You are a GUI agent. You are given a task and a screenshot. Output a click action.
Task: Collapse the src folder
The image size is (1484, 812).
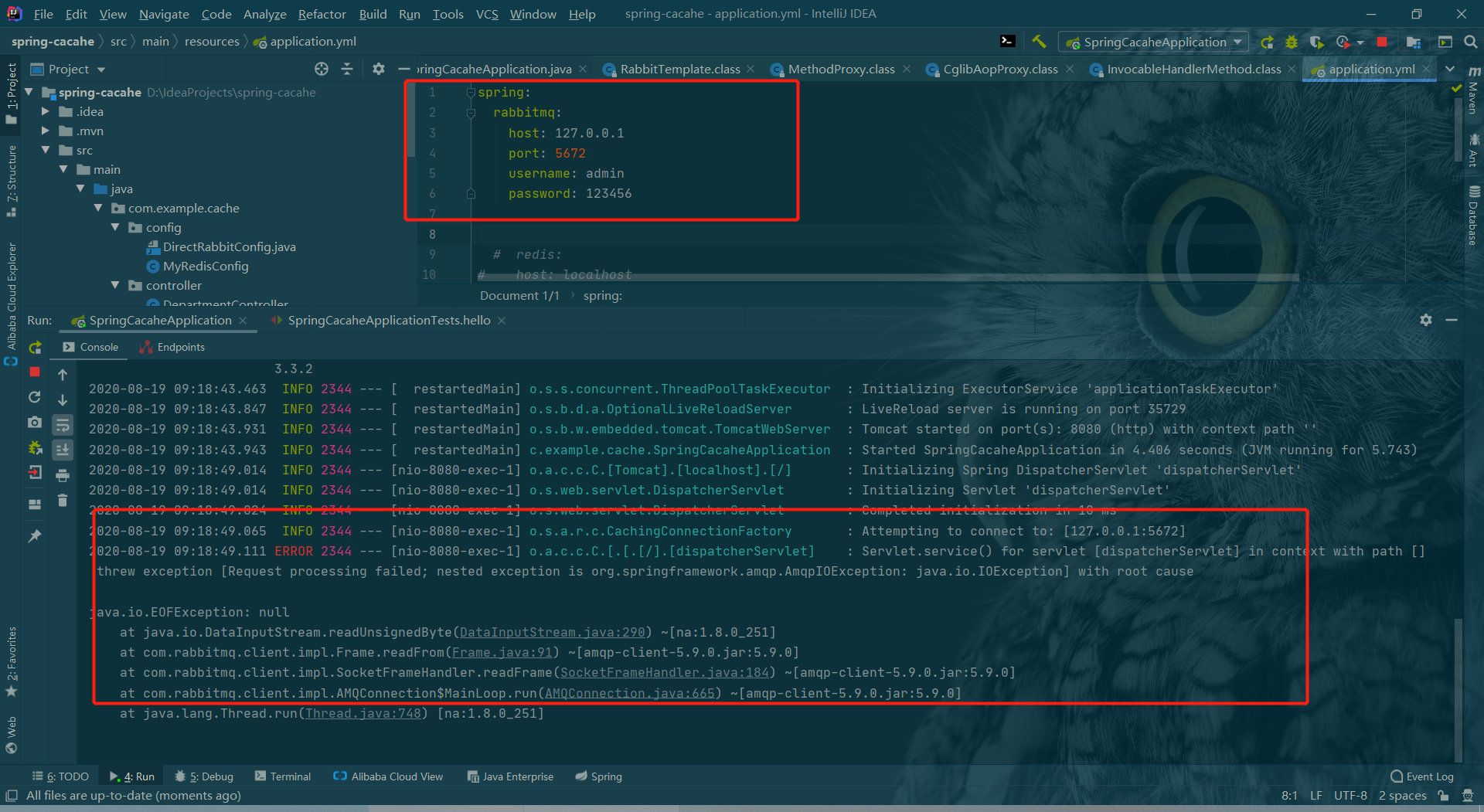46,150
